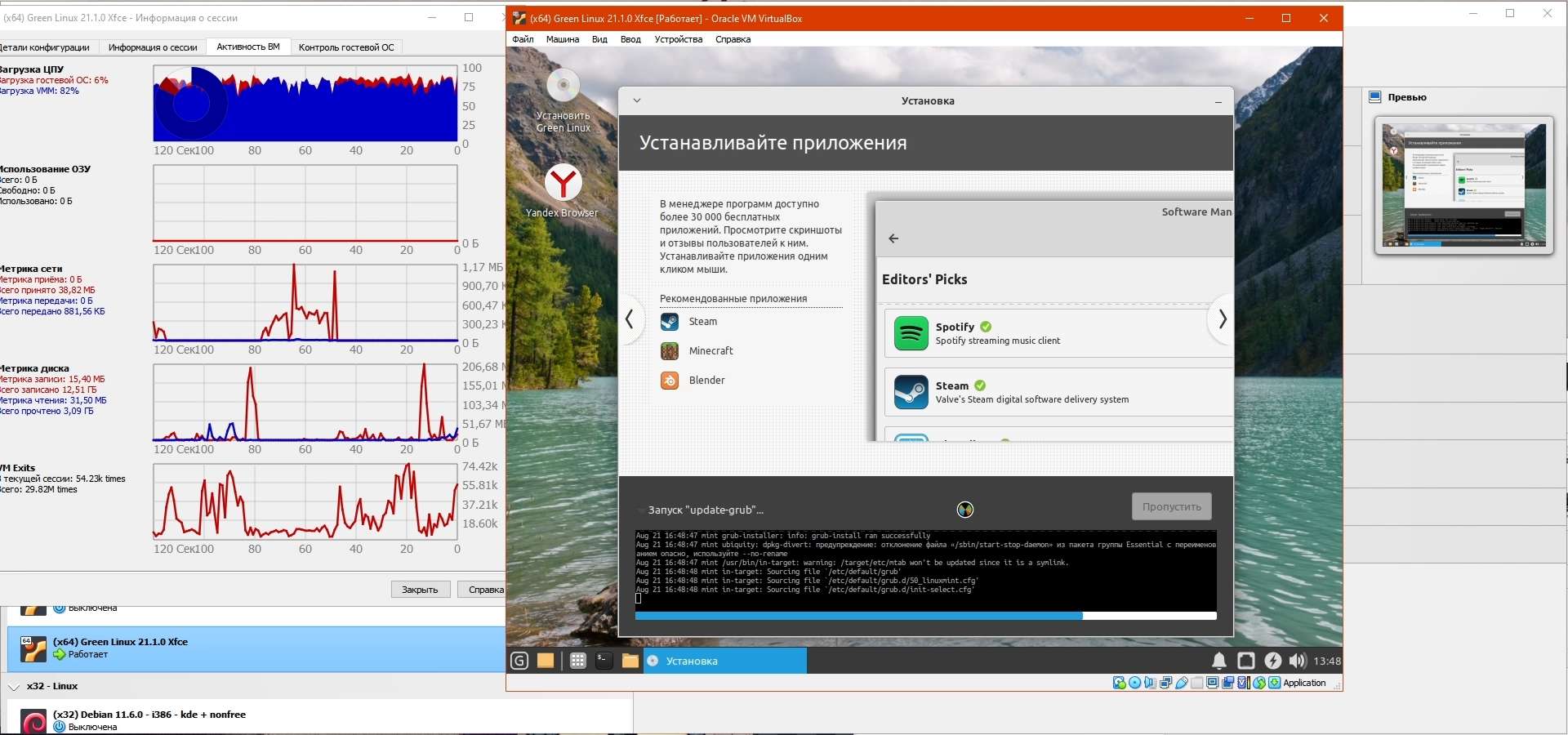The width and height of the screenshot is (1568, 735).
Task: Switch to Контроль гостевой ОС tab
Action: 346,47
